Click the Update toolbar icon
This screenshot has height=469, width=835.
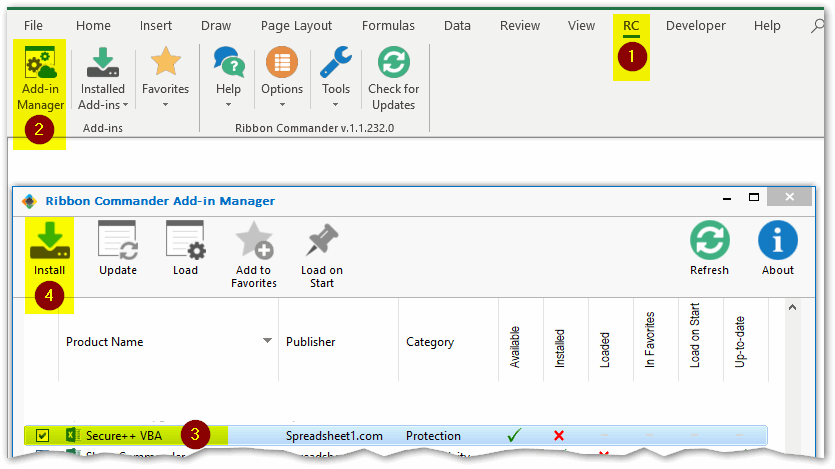118,241
